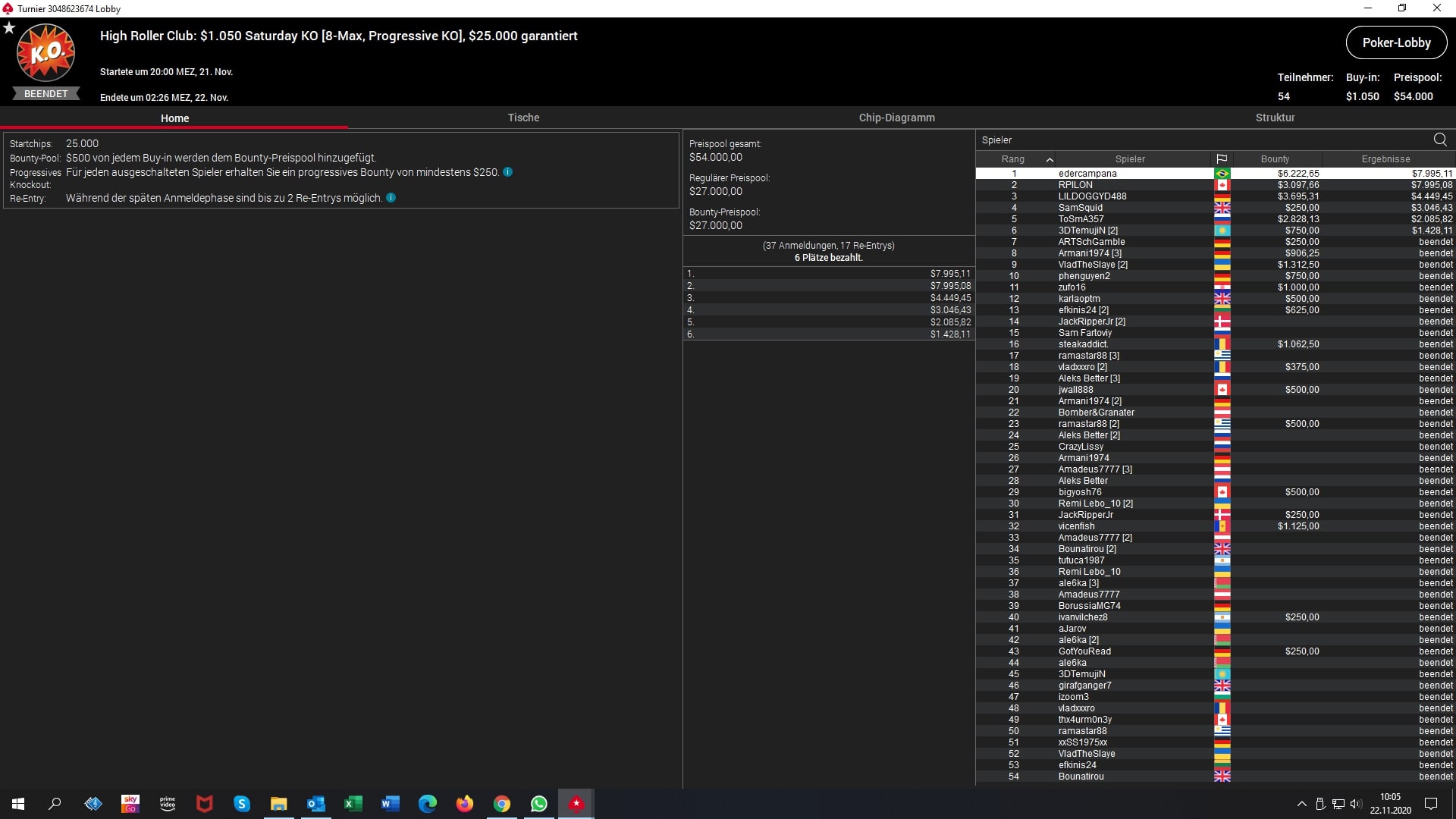Click the Poker-Lobby button
Image resolution: width=1456 pixels, height=819 pixels.
pos(1396,42)
